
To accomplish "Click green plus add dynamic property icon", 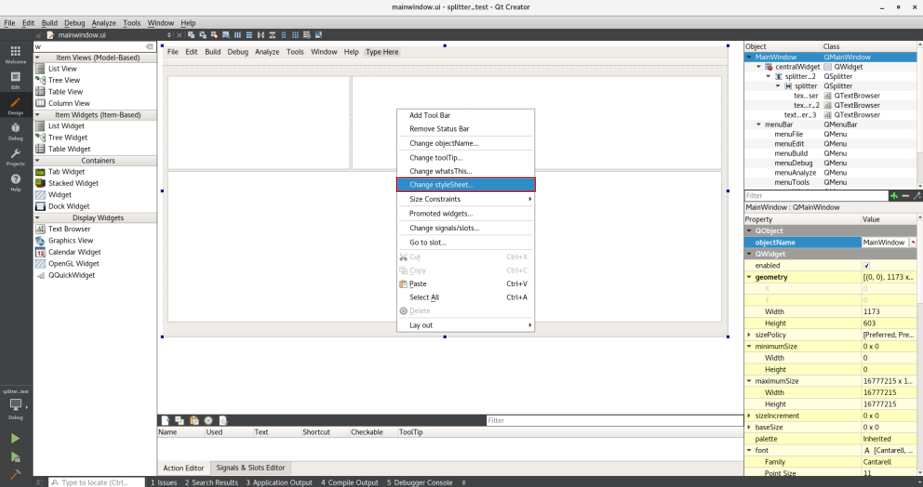I will tap(894, 196).
